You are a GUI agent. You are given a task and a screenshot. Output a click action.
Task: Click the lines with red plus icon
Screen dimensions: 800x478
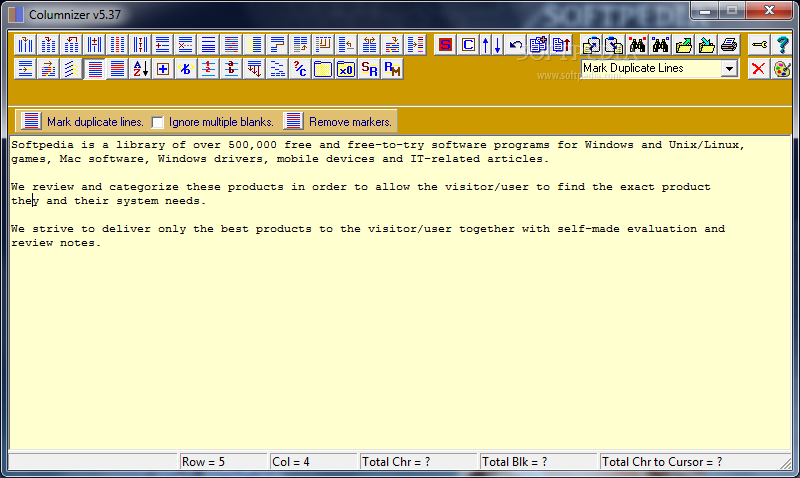click(x=163, y=45)
